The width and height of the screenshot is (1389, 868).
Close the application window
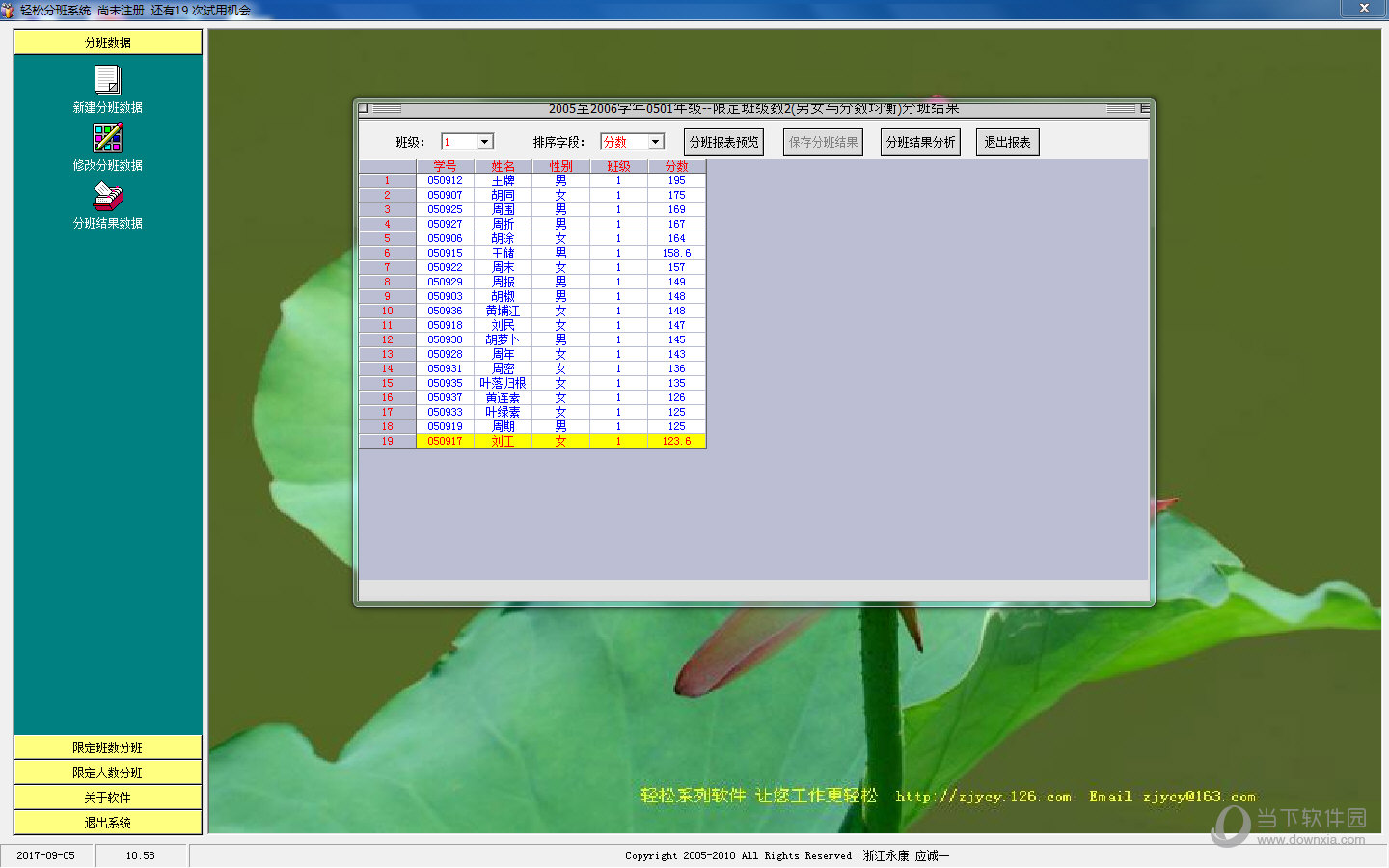1364,8
